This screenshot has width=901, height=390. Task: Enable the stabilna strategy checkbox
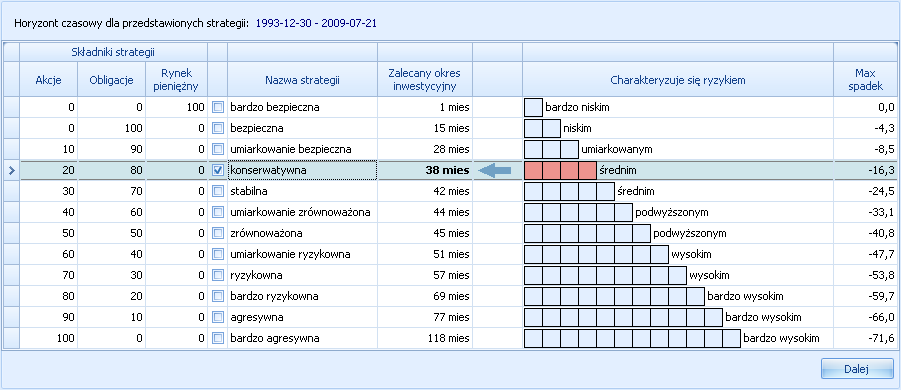tap(218, 191)
